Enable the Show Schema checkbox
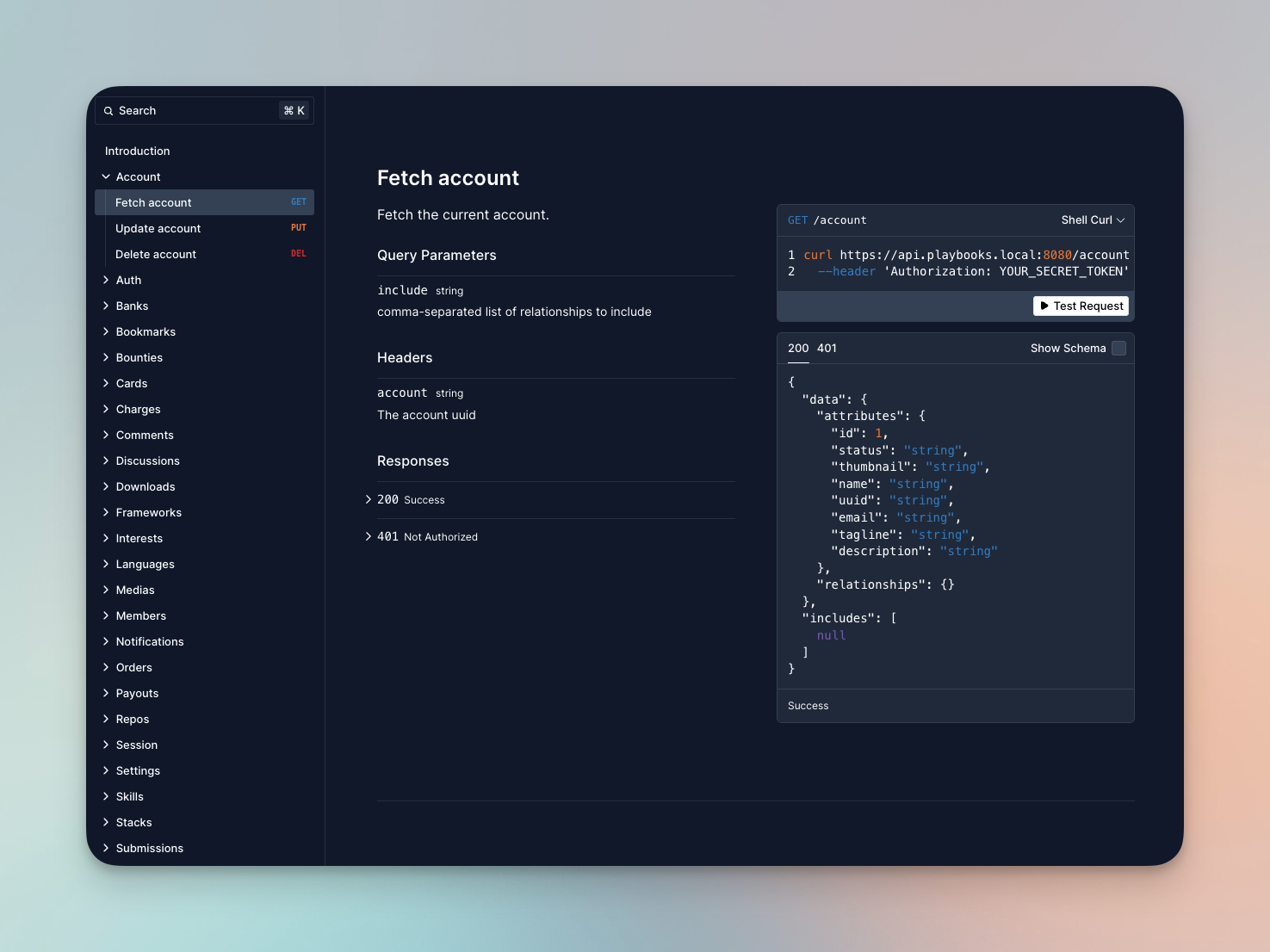Viewport: 1270px width, 952px height. (x=1118, y=348)
